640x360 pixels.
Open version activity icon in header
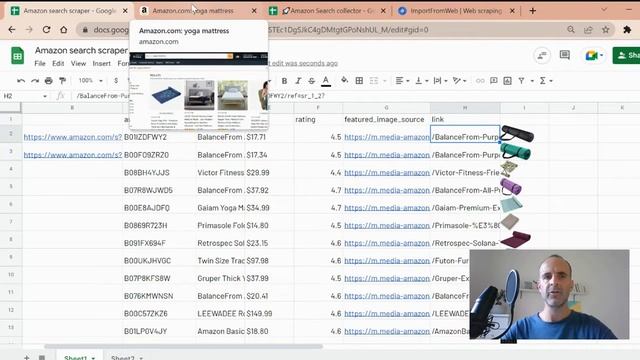542,56
